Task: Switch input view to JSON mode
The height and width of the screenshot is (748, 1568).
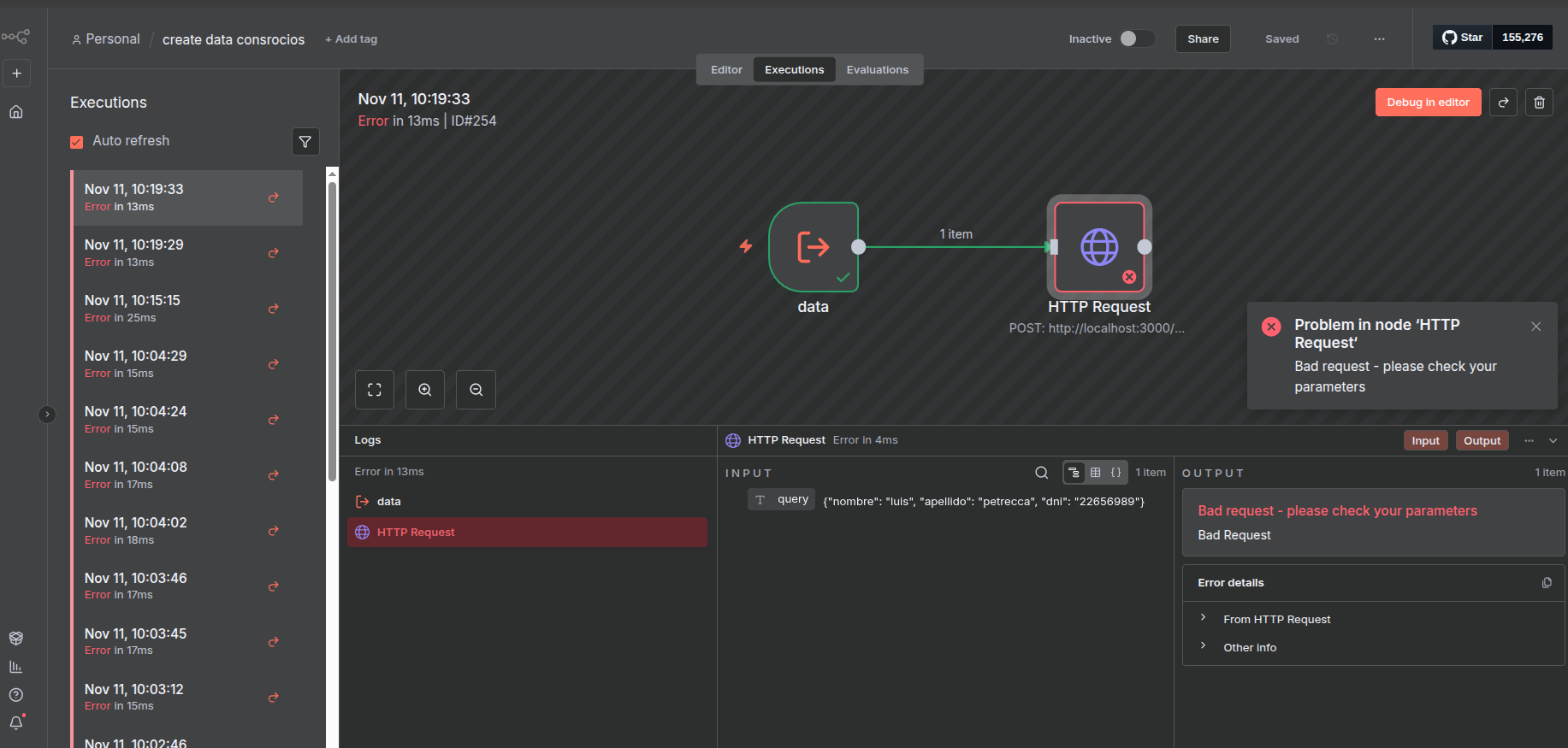Action: pyautogui.click(x=1115, y=473)
